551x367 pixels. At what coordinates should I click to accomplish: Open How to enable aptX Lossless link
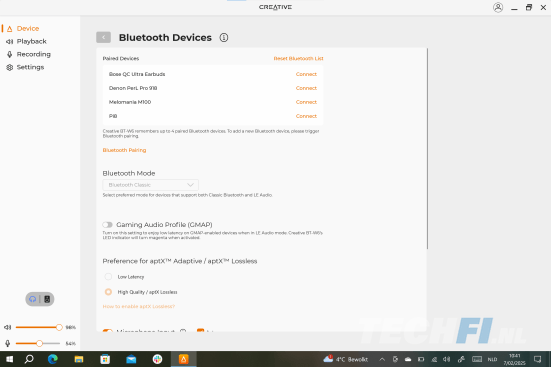pos(138,307)
